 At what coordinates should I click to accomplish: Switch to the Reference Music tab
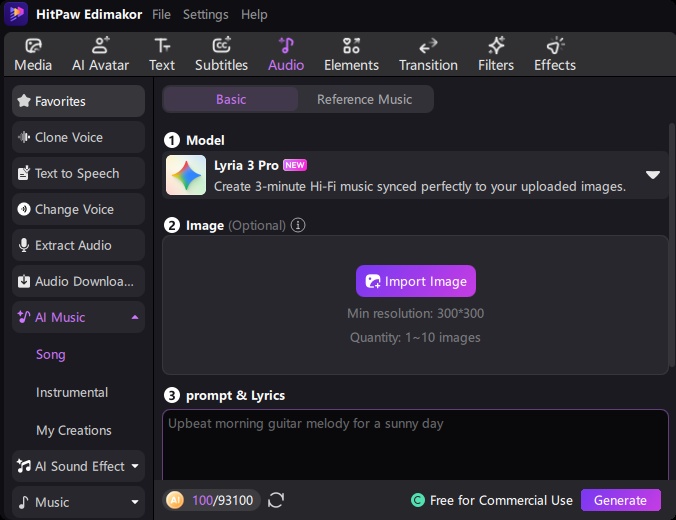(x=365, y=99)
